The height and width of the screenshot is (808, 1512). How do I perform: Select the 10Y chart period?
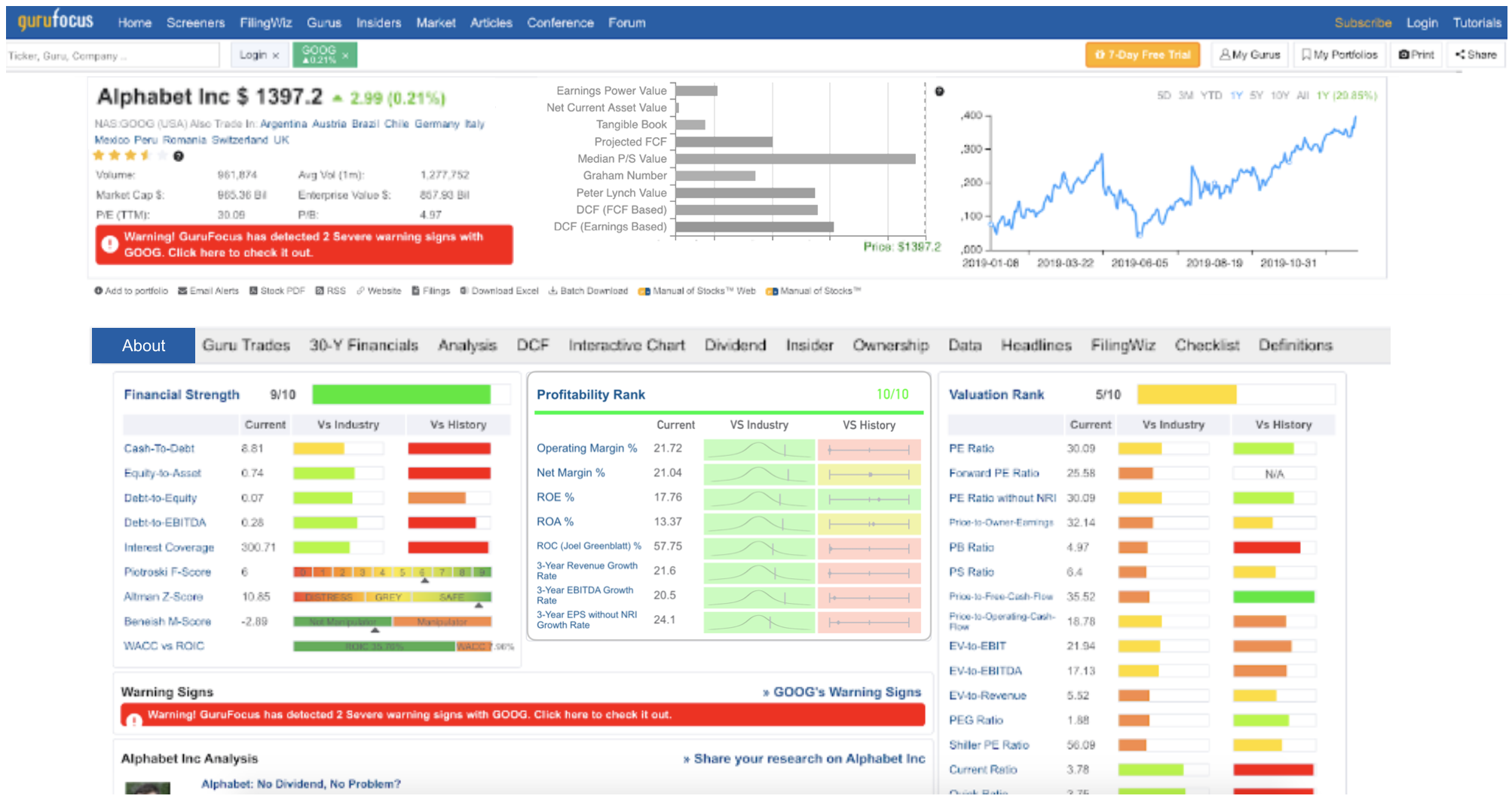(1280, 96)
